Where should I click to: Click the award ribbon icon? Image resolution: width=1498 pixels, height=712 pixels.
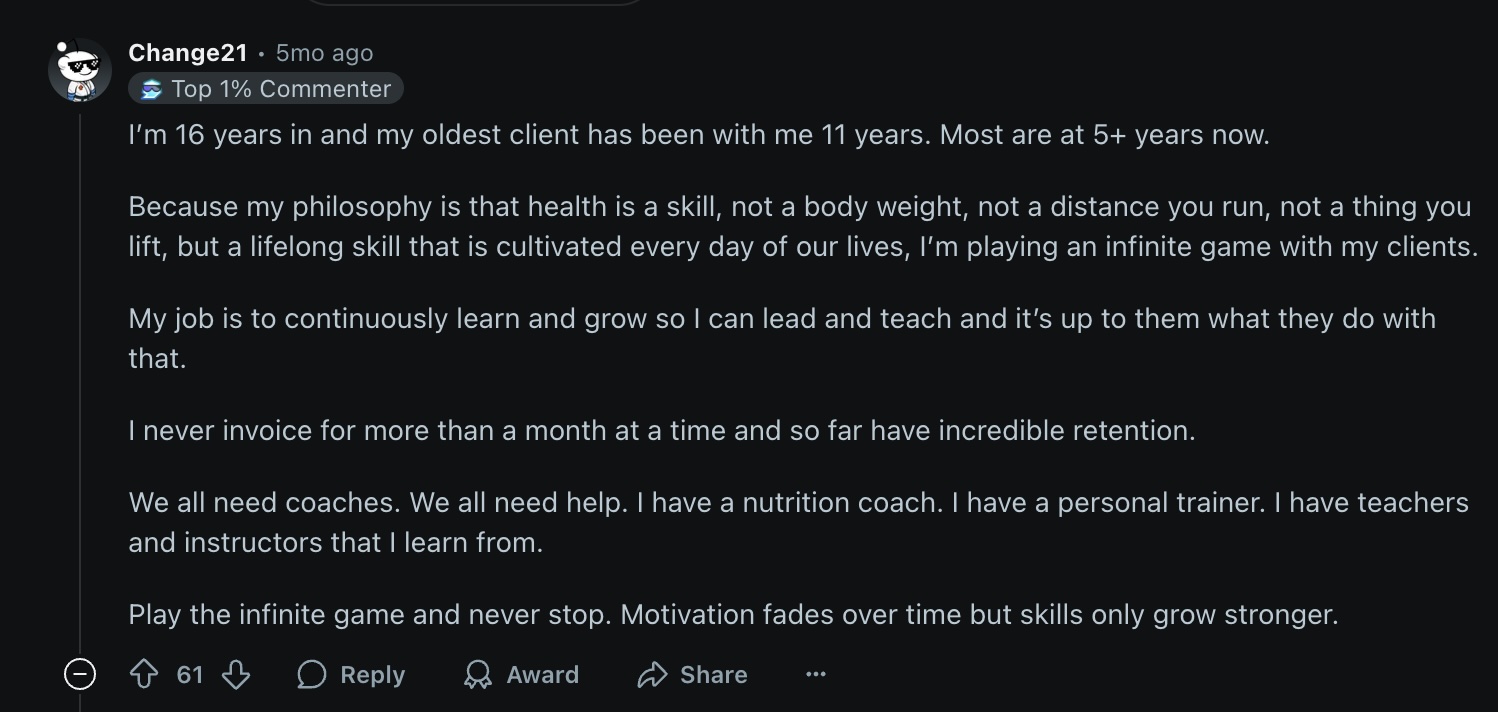(478, 675)
